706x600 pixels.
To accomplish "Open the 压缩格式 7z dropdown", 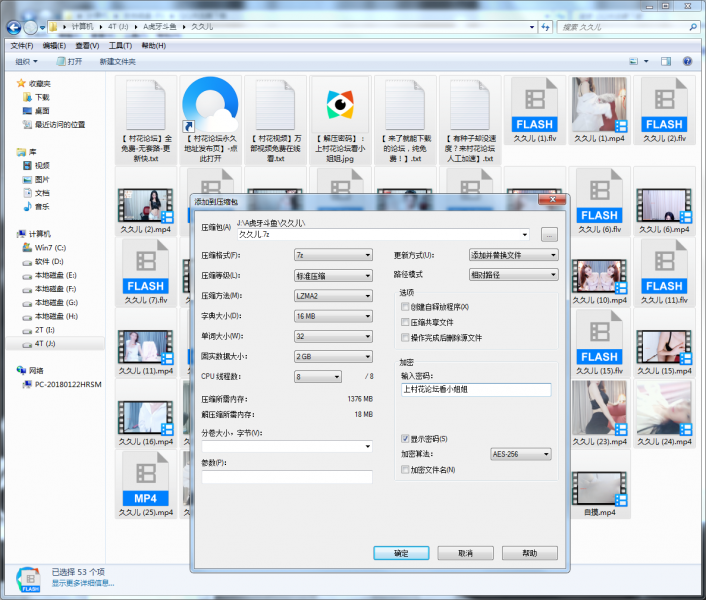I will click(x=333, y=255).
